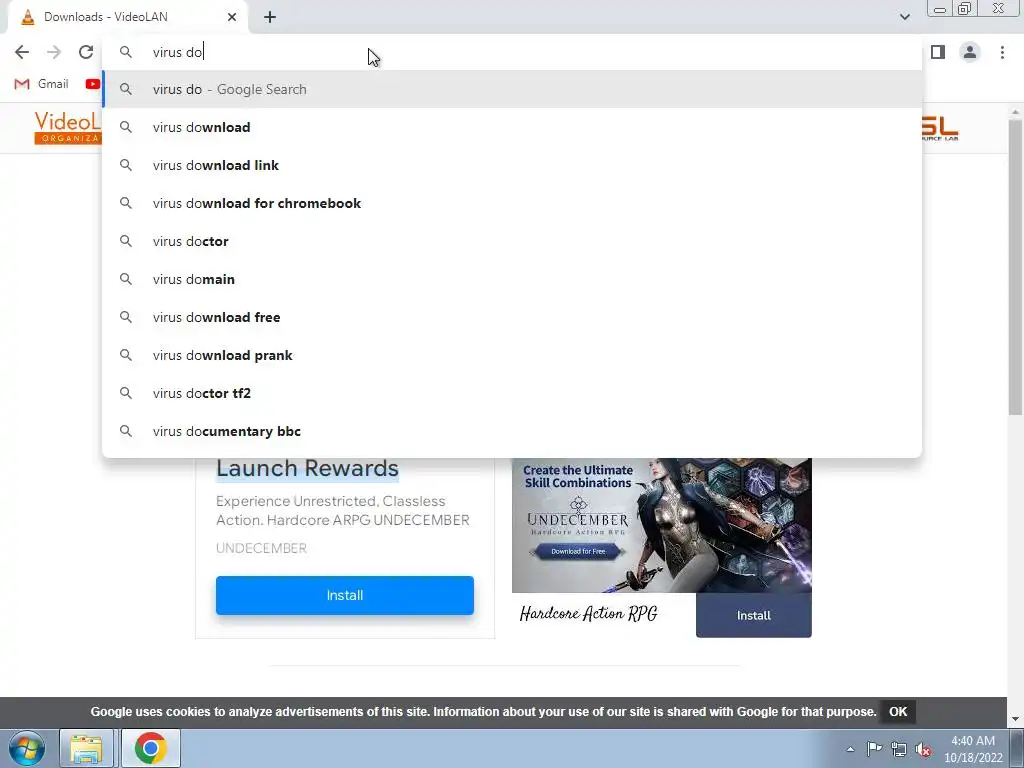The width and height of the screenshot is (1024, 768).
Task: Open the taskbar clock showing 4:40 AM
Action: [x=972, y=748]
